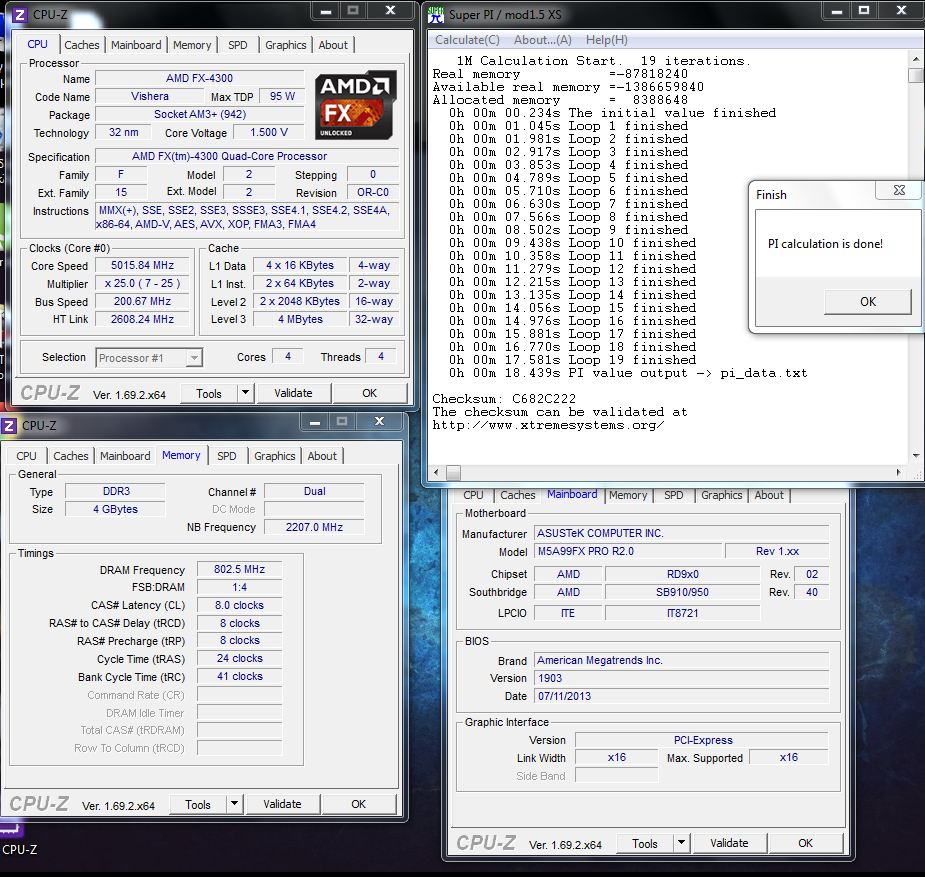Open the About...(A) menu in Super PI
This screenshot has width=925, height=877.
coord(543,40)
